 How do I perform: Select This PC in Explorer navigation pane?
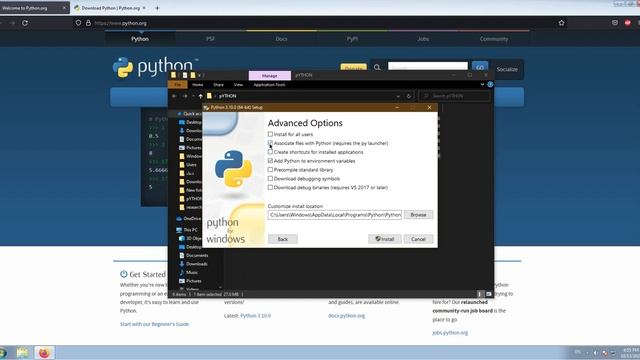187,230
